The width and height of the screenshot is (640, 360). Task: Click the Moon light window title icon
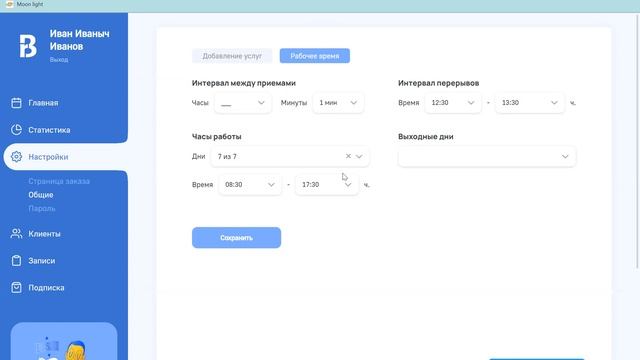[x=9, y=4]
